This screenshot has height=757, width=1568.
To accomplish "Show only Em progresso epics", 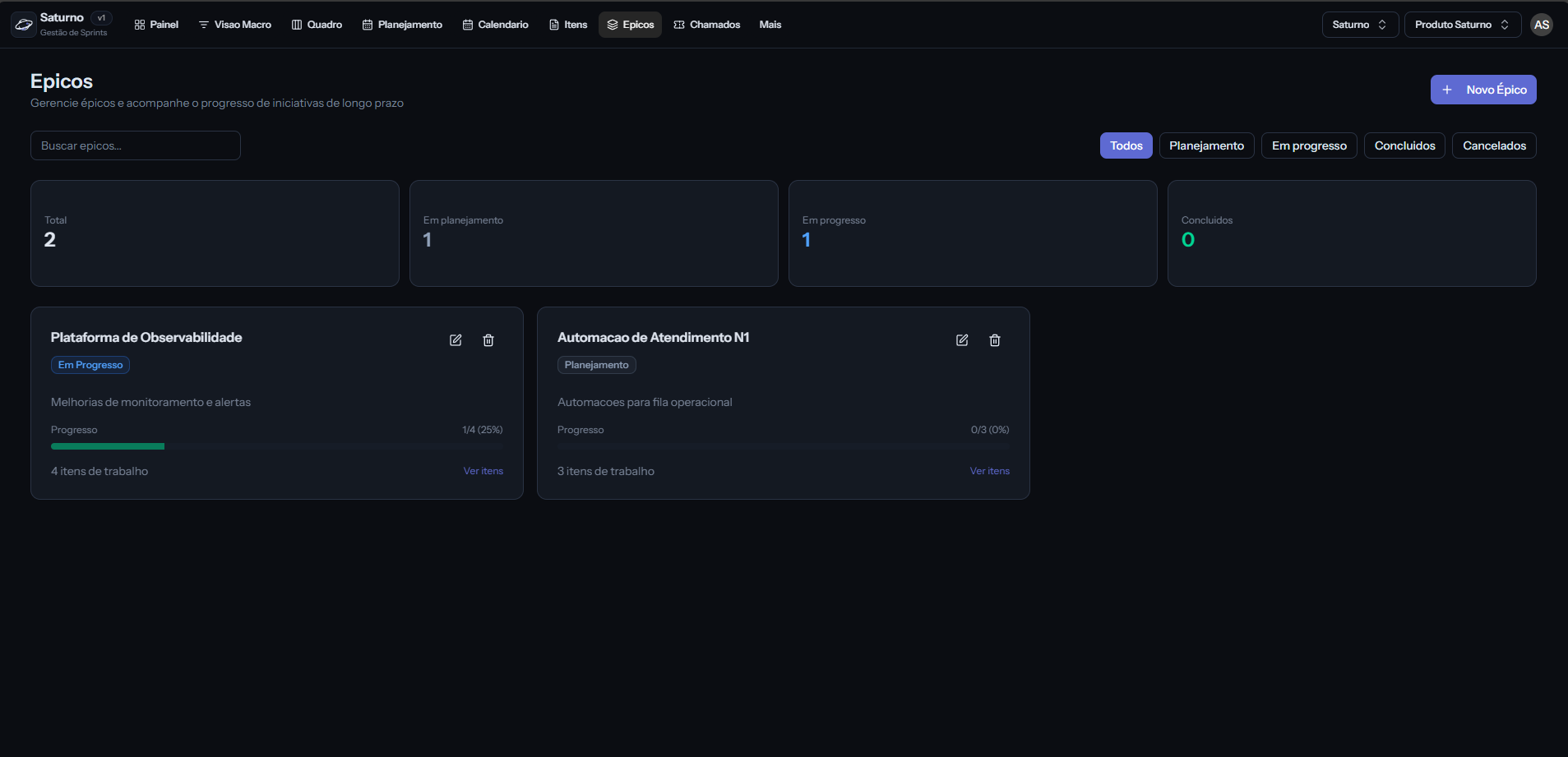I will (1308, 145).
